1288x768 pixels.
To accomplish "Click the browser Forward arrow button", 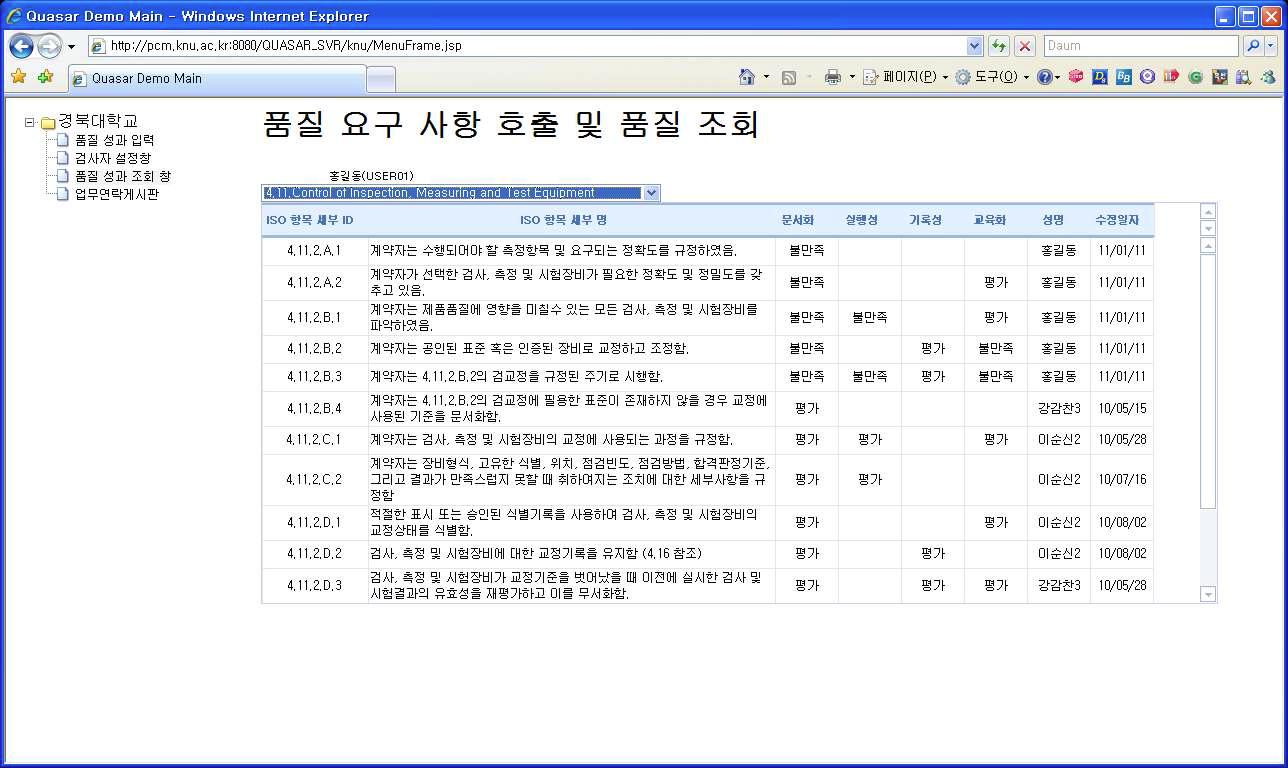I will 49,46.
